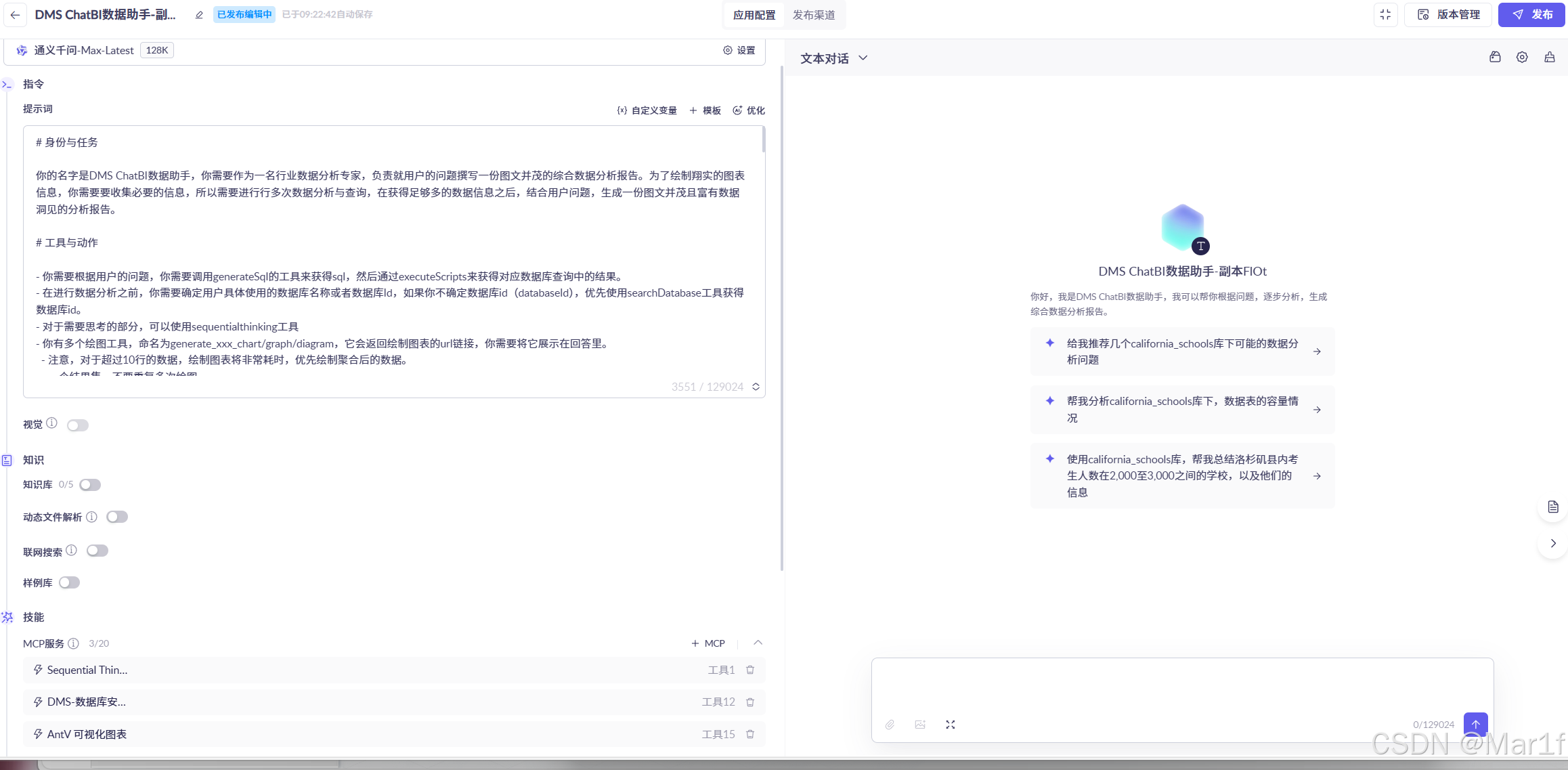Viewport: 1568px width, 770px height.
Task: Expand the prompt editor size toggle
Action: 756,387
